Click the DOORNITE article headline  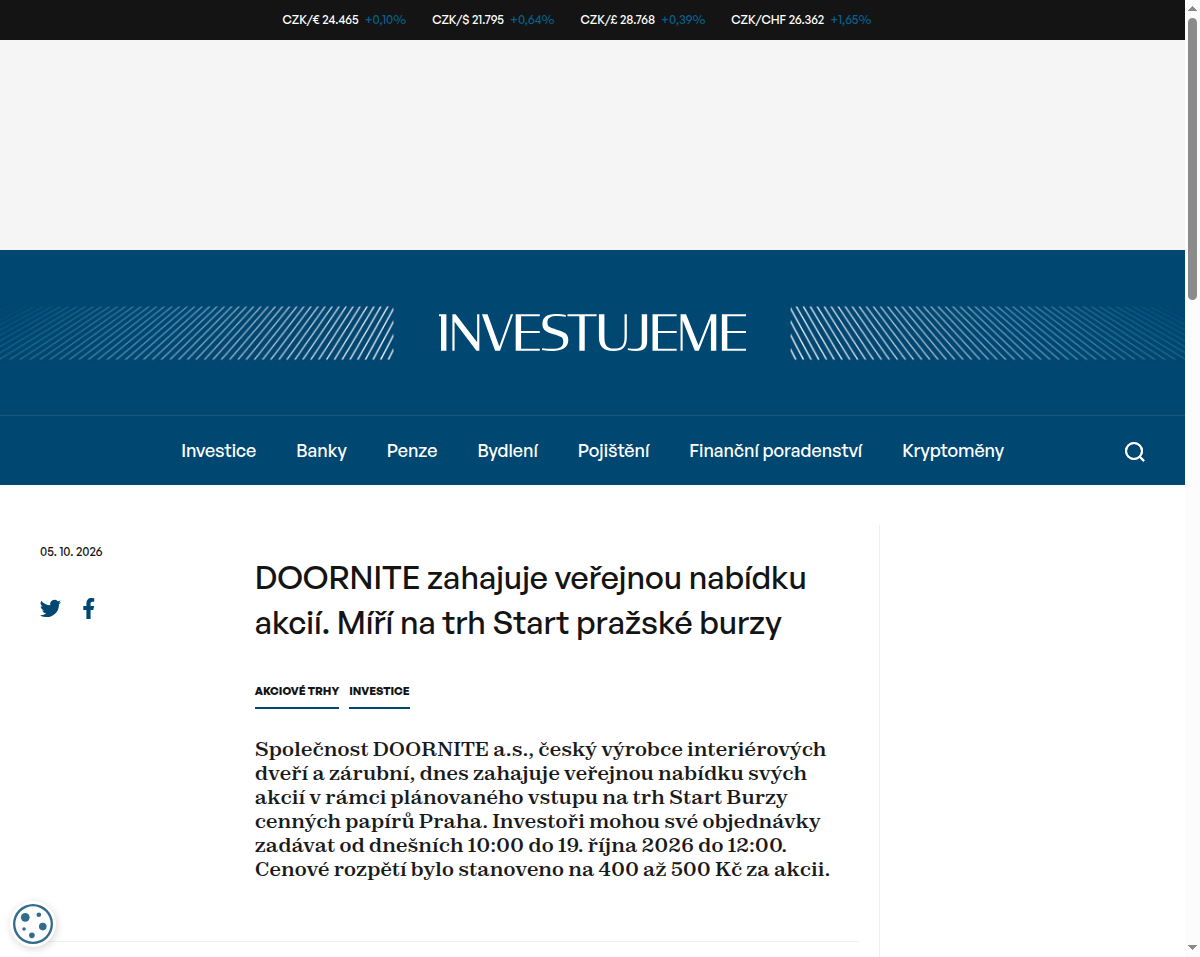[x=530, y=600]
